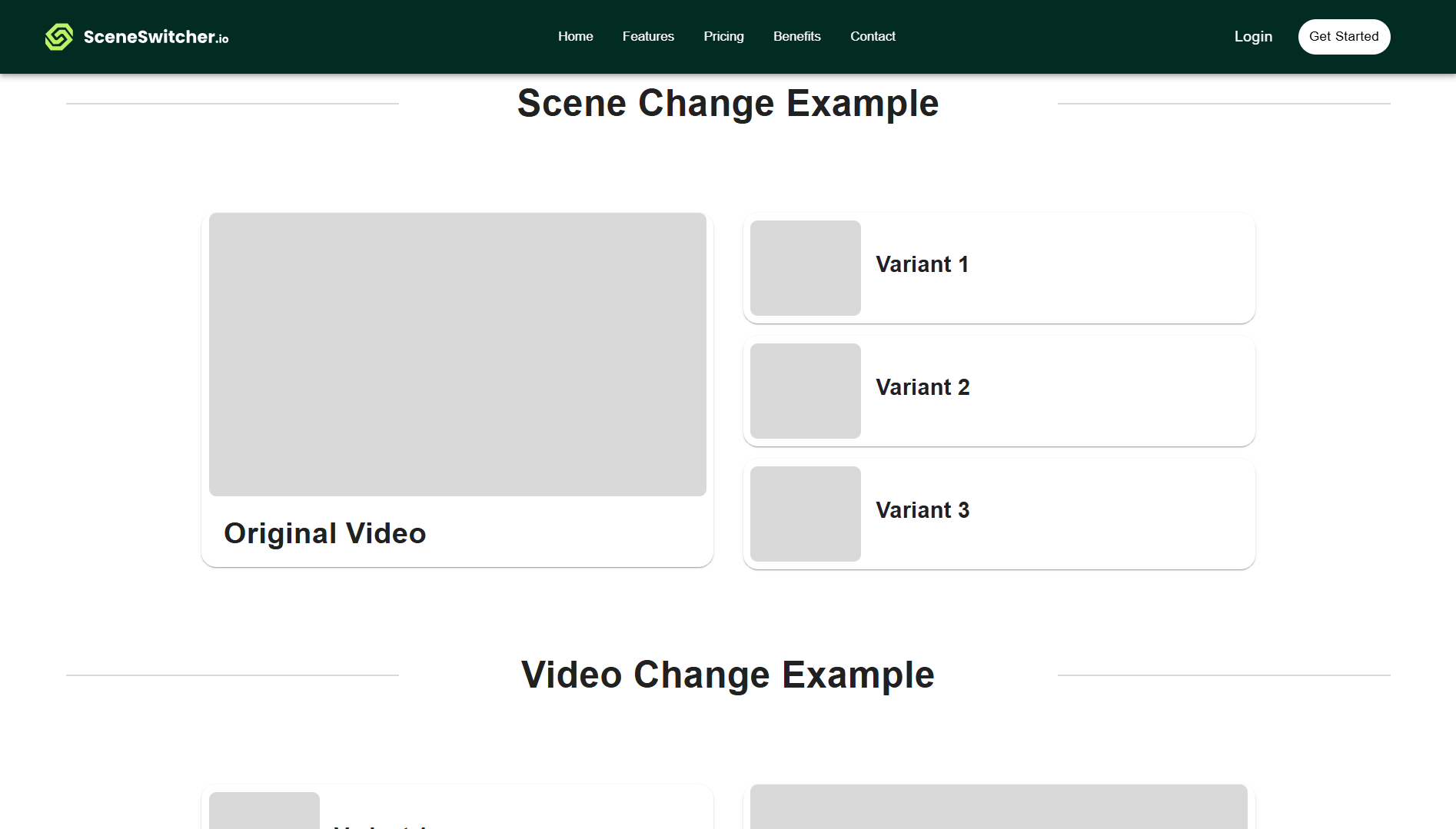Click the Variant 1 thumbnail image
Screen dimensions: 1456x829
(805, 268)
